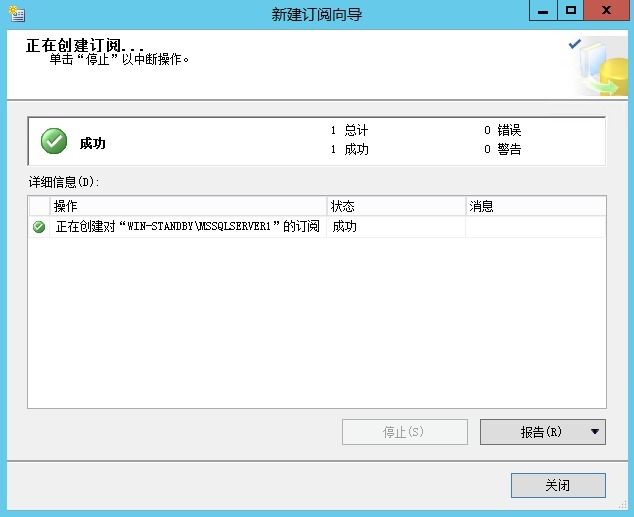Click the 停止(S) button
This screenshot has height=517, width=634.
404,432
